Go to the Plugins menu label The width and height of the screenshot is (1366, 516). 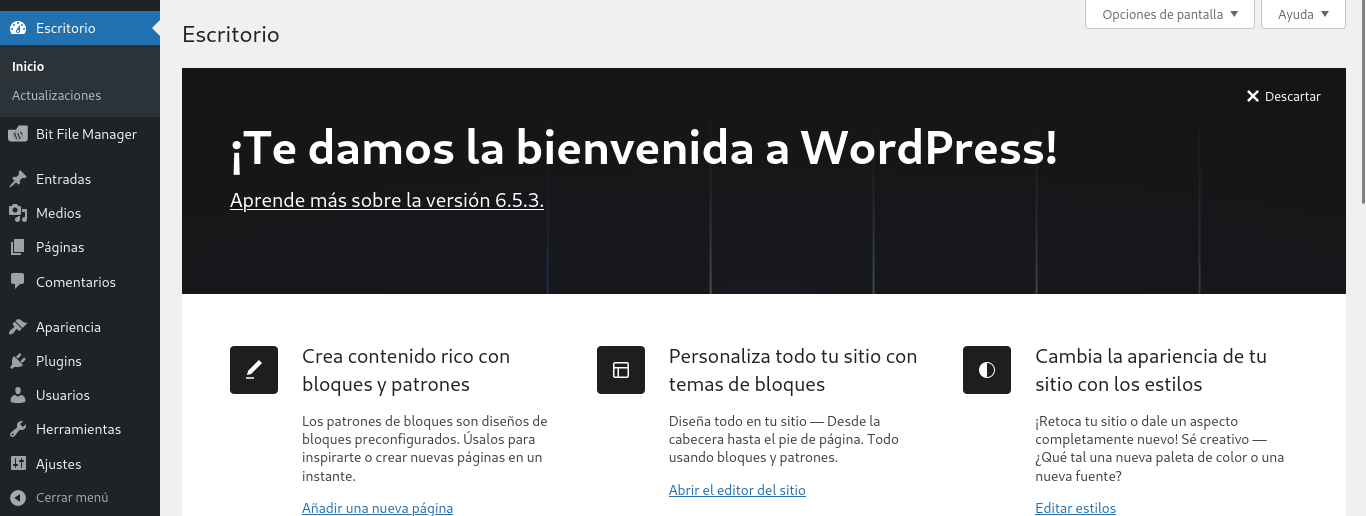(59, 361)
